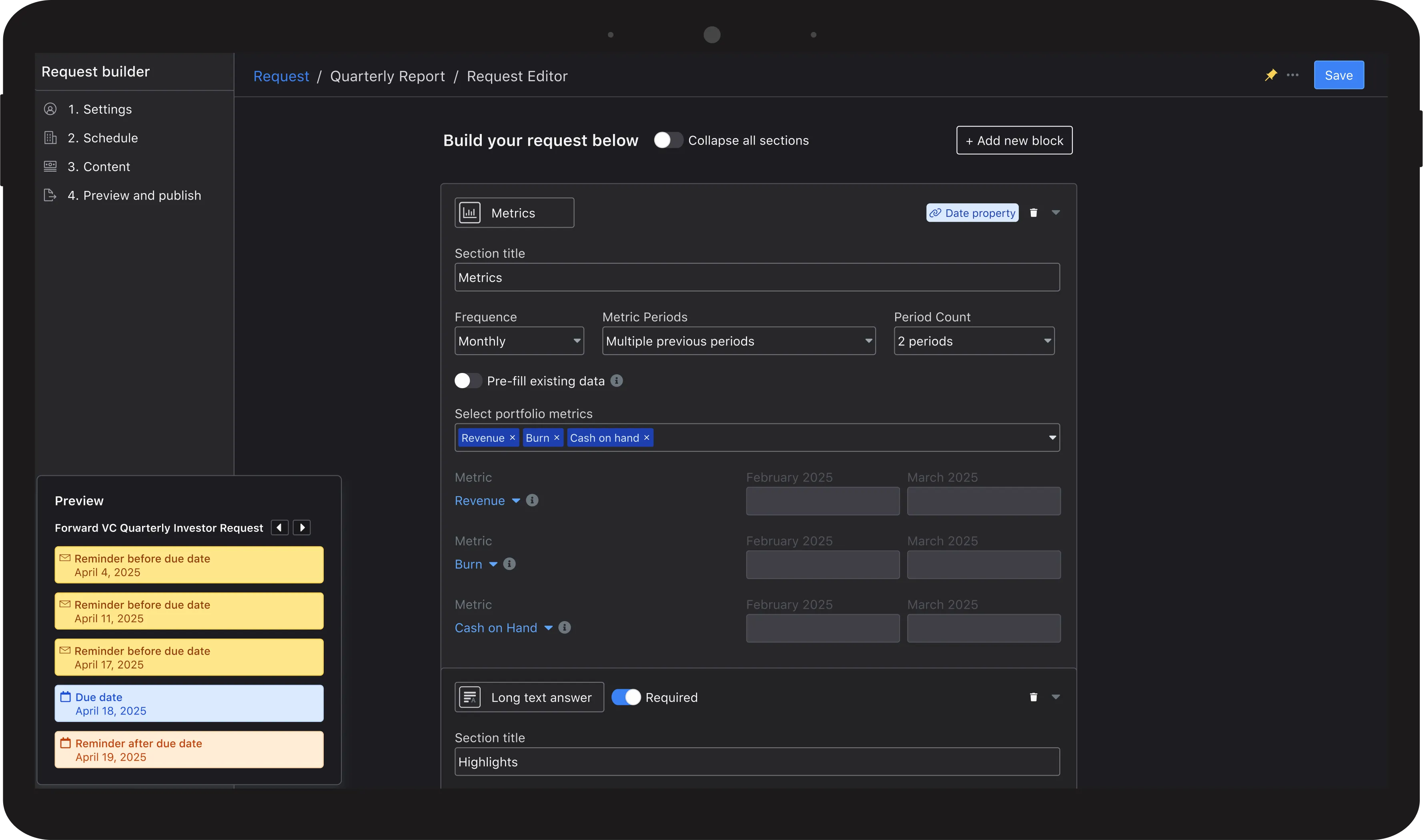Image resolution: width=1423 pixels, height=840 pixels.
Task: Collapse the Metrics block using its chevron
Action: tap(1056, 213)
